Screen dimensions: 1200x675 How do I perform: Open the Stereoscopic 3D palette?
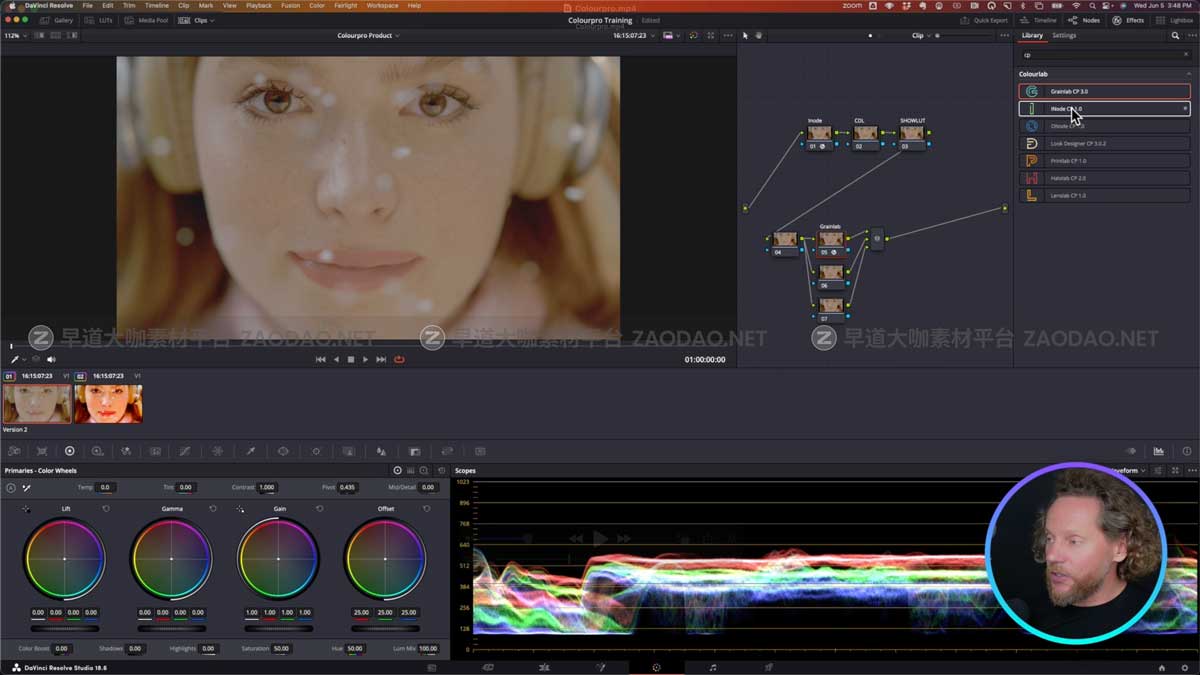pyautogui.click(x=480, y=451)
